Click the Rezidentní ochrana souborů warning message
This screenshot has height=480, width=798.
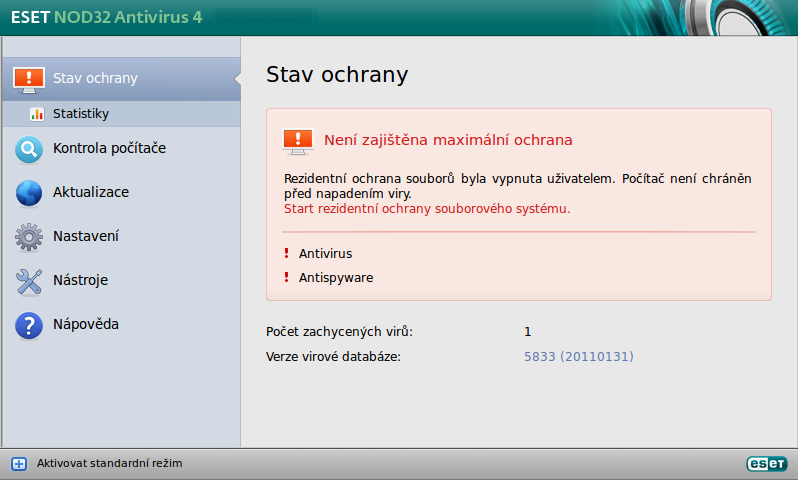[x=518, y=186]
